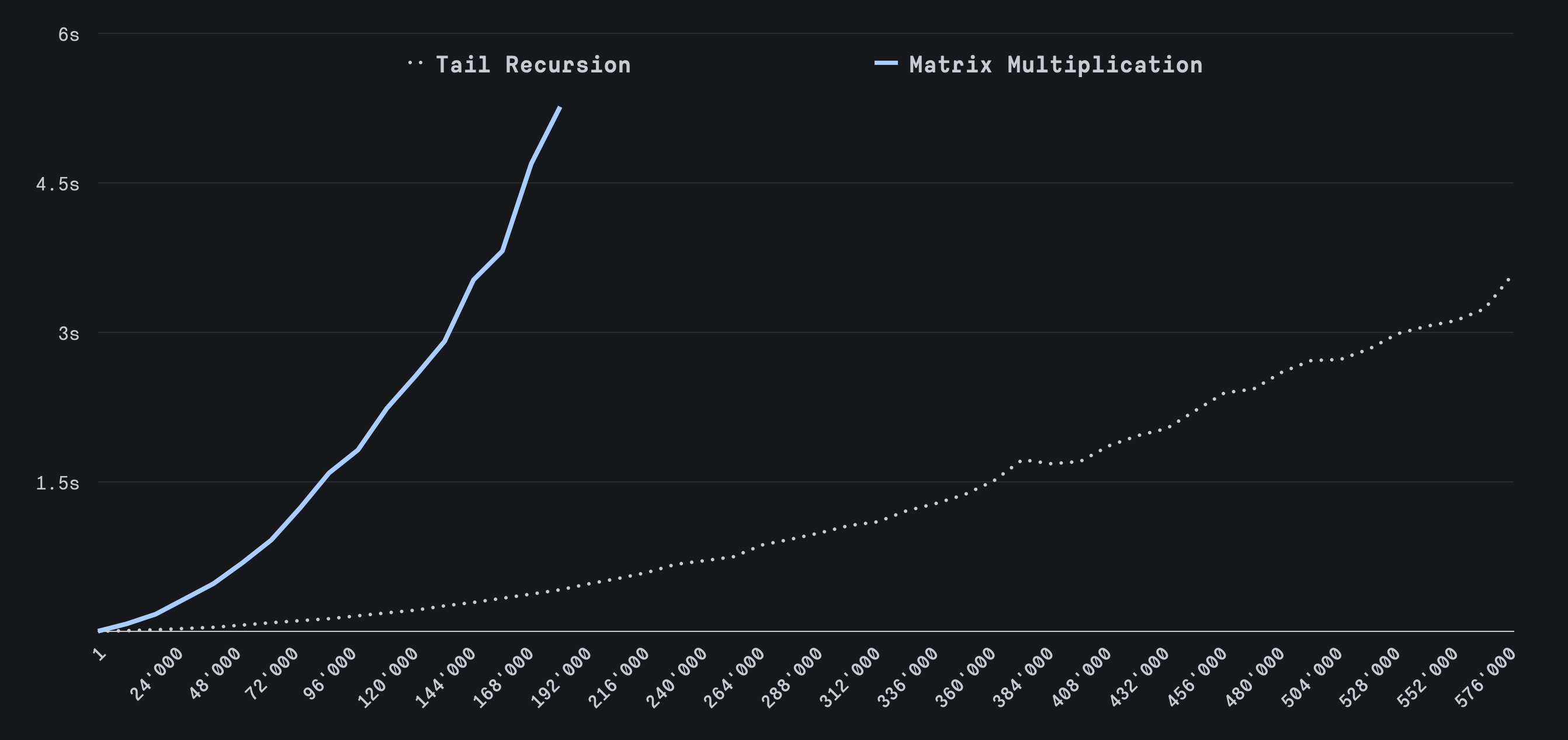Click the x-axis label 264'000
1568x740 pixels.
click(x=735, y=679)
